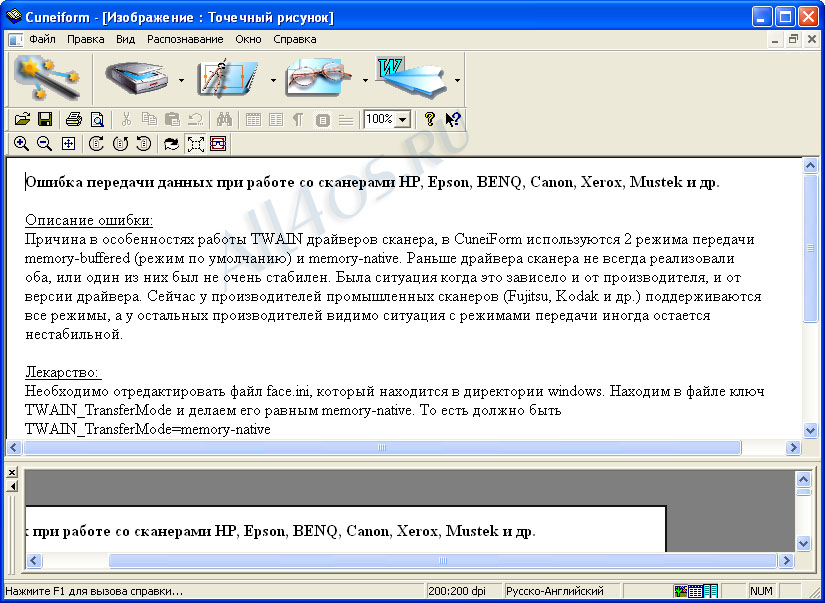Open the layout markup dropdown arrow
825x603 pixels.
point(274,80)
